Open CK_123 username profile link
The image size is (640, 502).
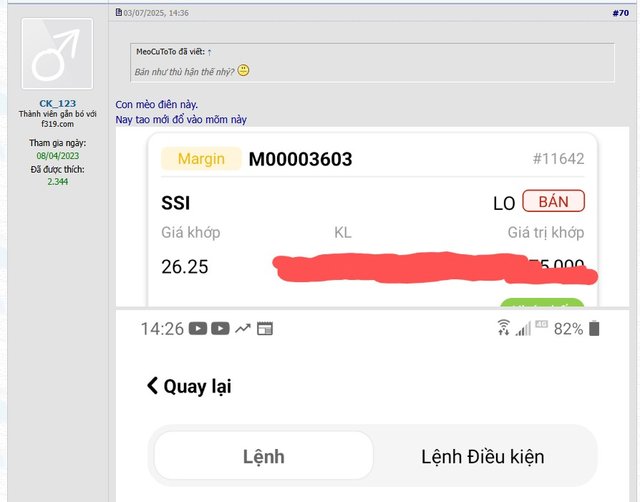click(x=58, y=103)
